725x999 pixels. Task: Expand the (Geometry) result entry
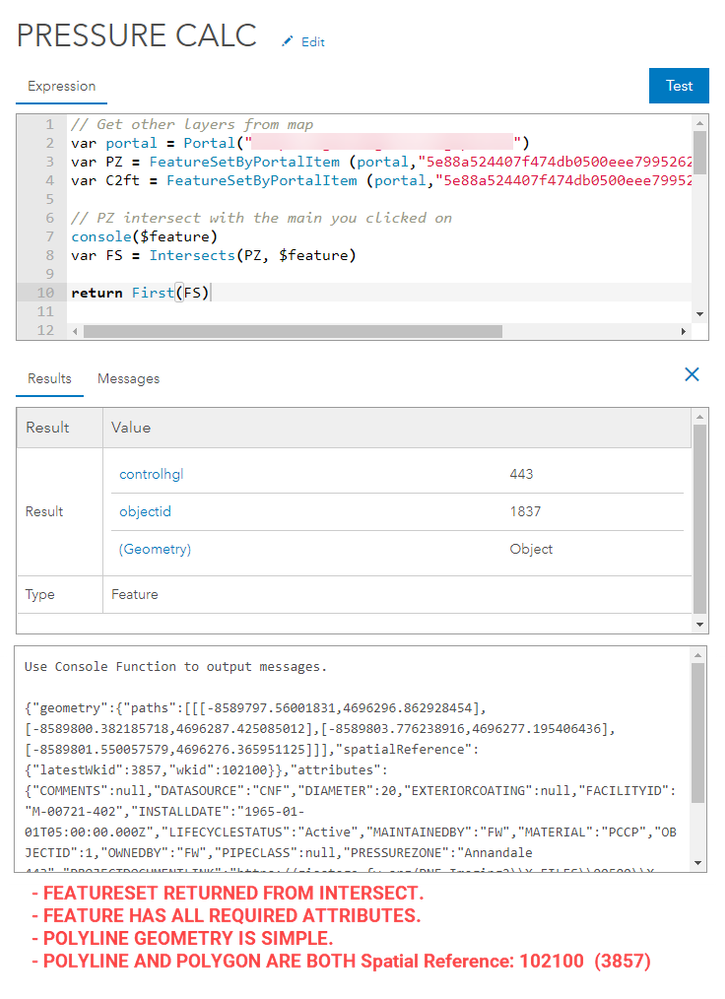click(x=155, y=549)
